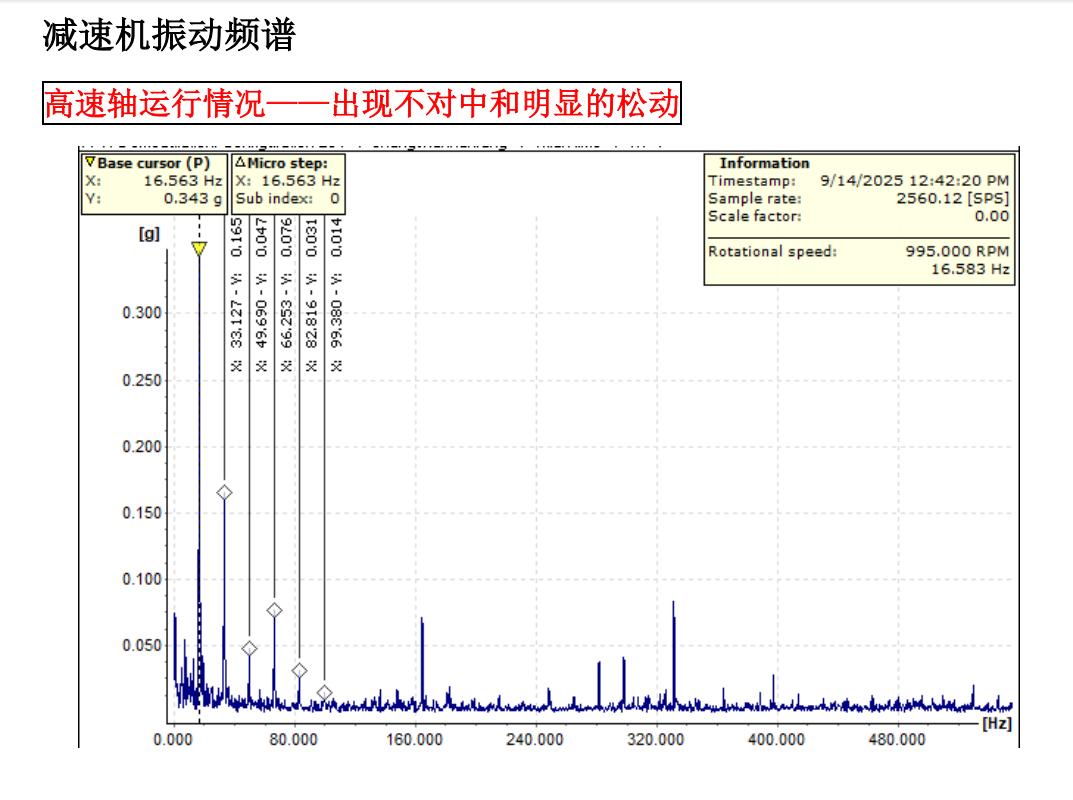Select the diamond marker at 33.127 Hz harmonic
The height and width of the screenshot is (800, 1073).
[x=224, y=492]
